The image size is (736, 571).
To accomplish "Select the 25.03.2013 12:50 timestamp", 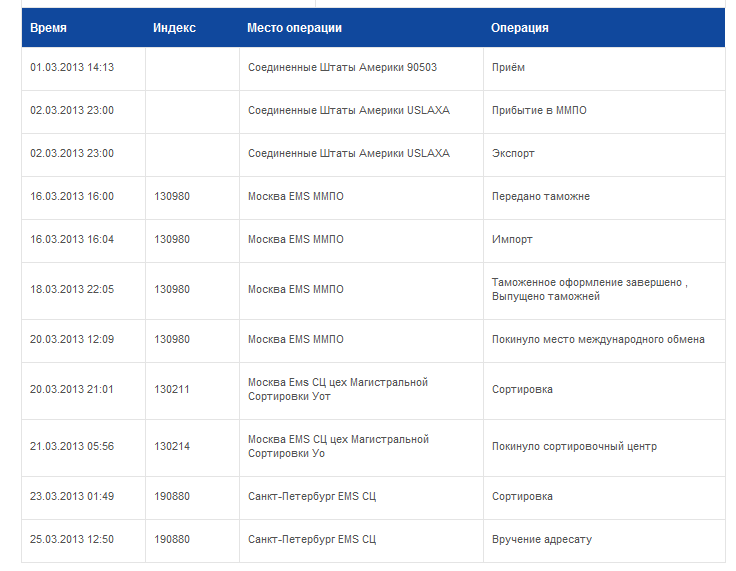I will (x=72, y=539).
